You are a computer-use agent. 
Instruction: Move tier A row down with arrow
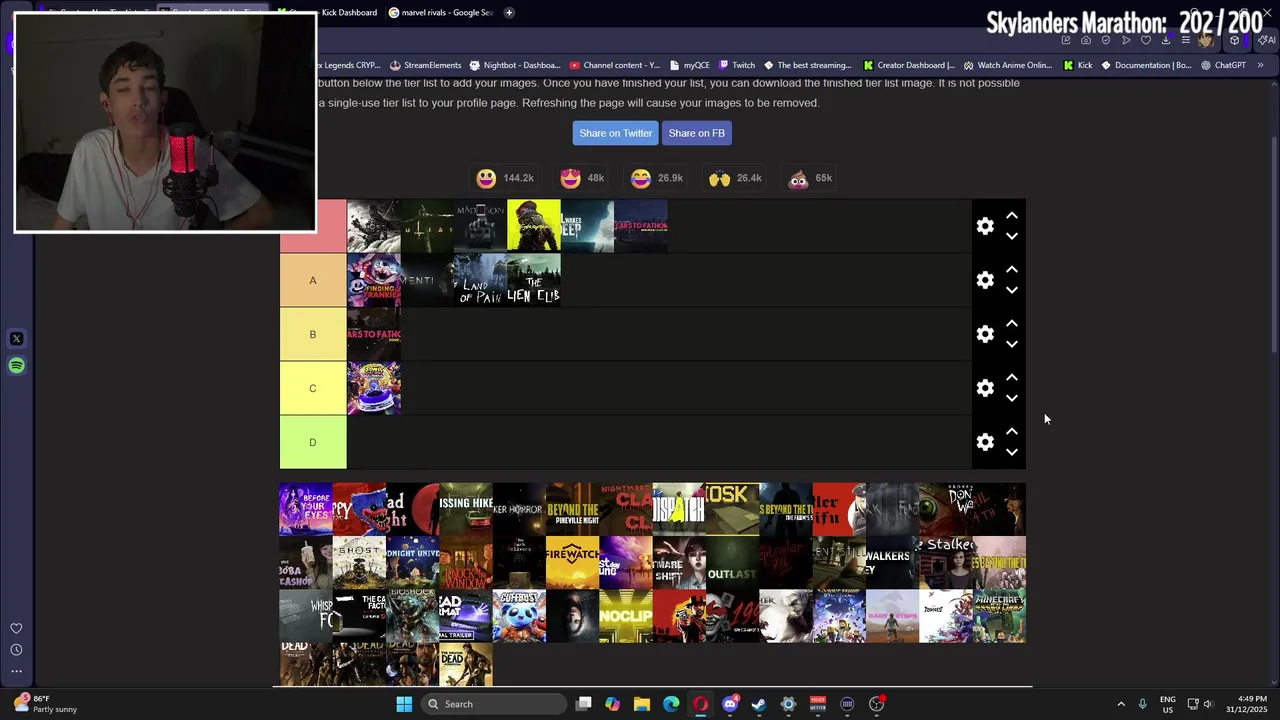(x=1012, y=291)
